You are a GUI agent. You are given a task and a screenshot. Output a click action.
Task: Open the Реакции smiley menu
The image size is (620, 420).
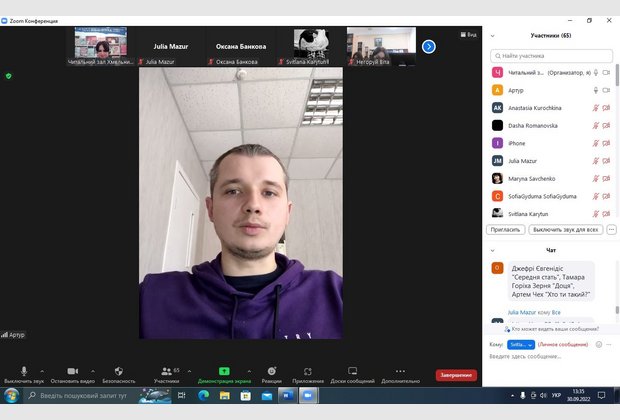272,375
